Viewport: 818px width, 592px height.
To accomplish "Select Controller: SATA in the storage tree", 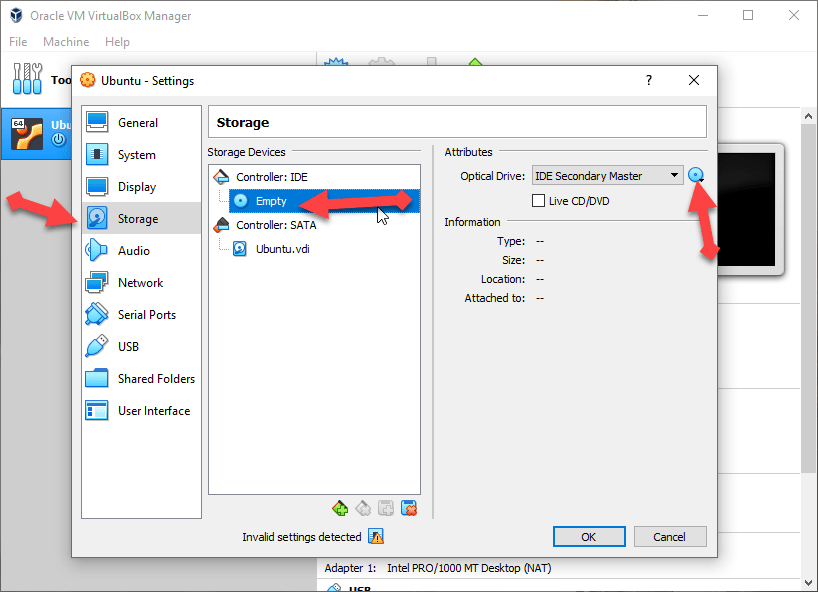I will point(275,225).
